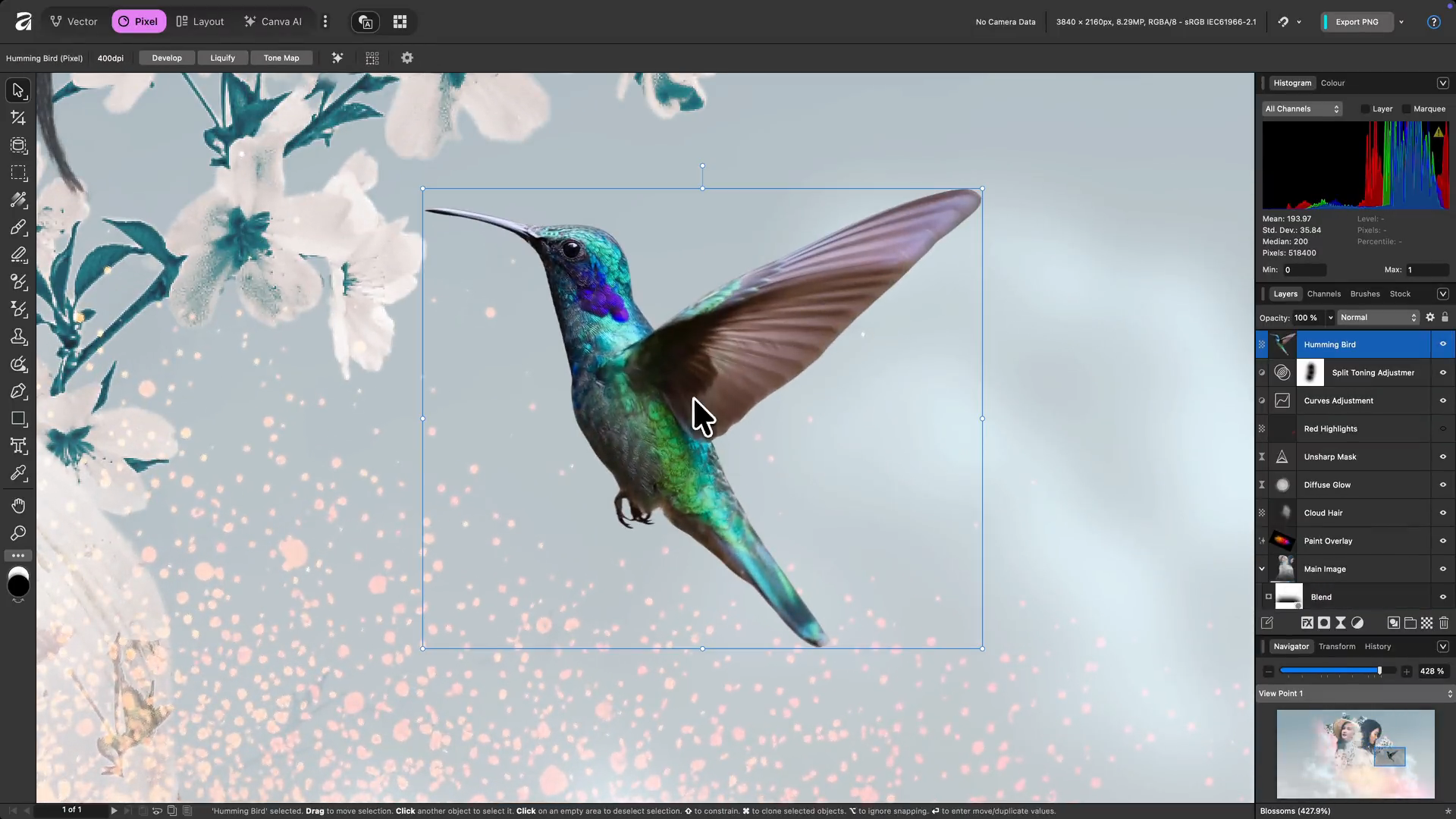The image size is (1456, 819).
Task: Collapse the Main Image layer group
Action: click(x=1262, y=568)
